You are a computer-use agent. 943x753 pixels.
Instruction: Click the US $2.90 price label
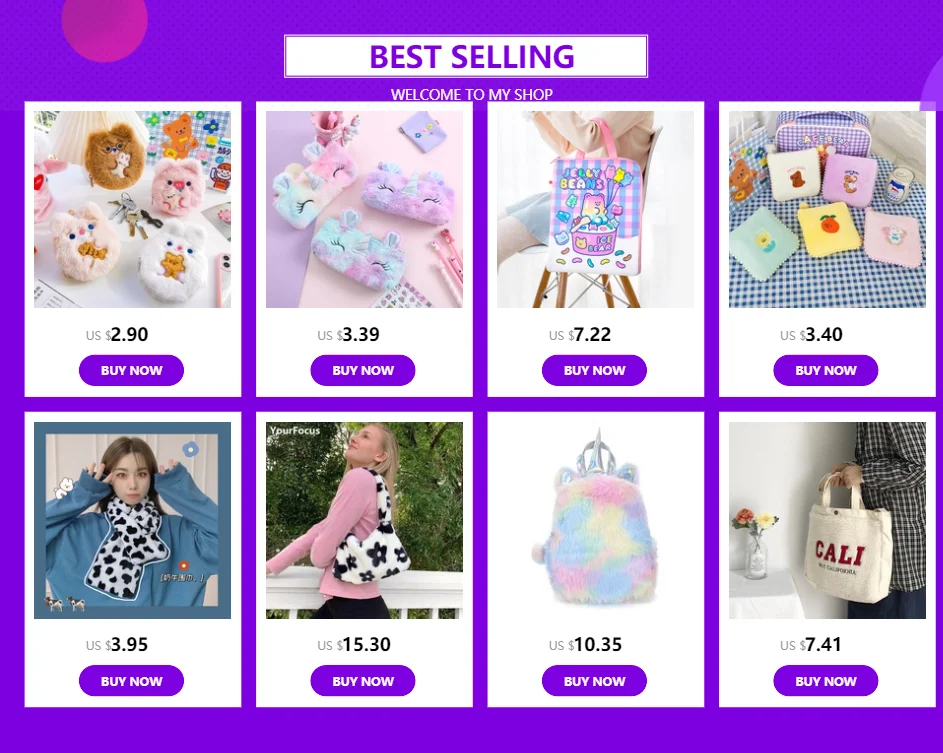click(117, 334)
